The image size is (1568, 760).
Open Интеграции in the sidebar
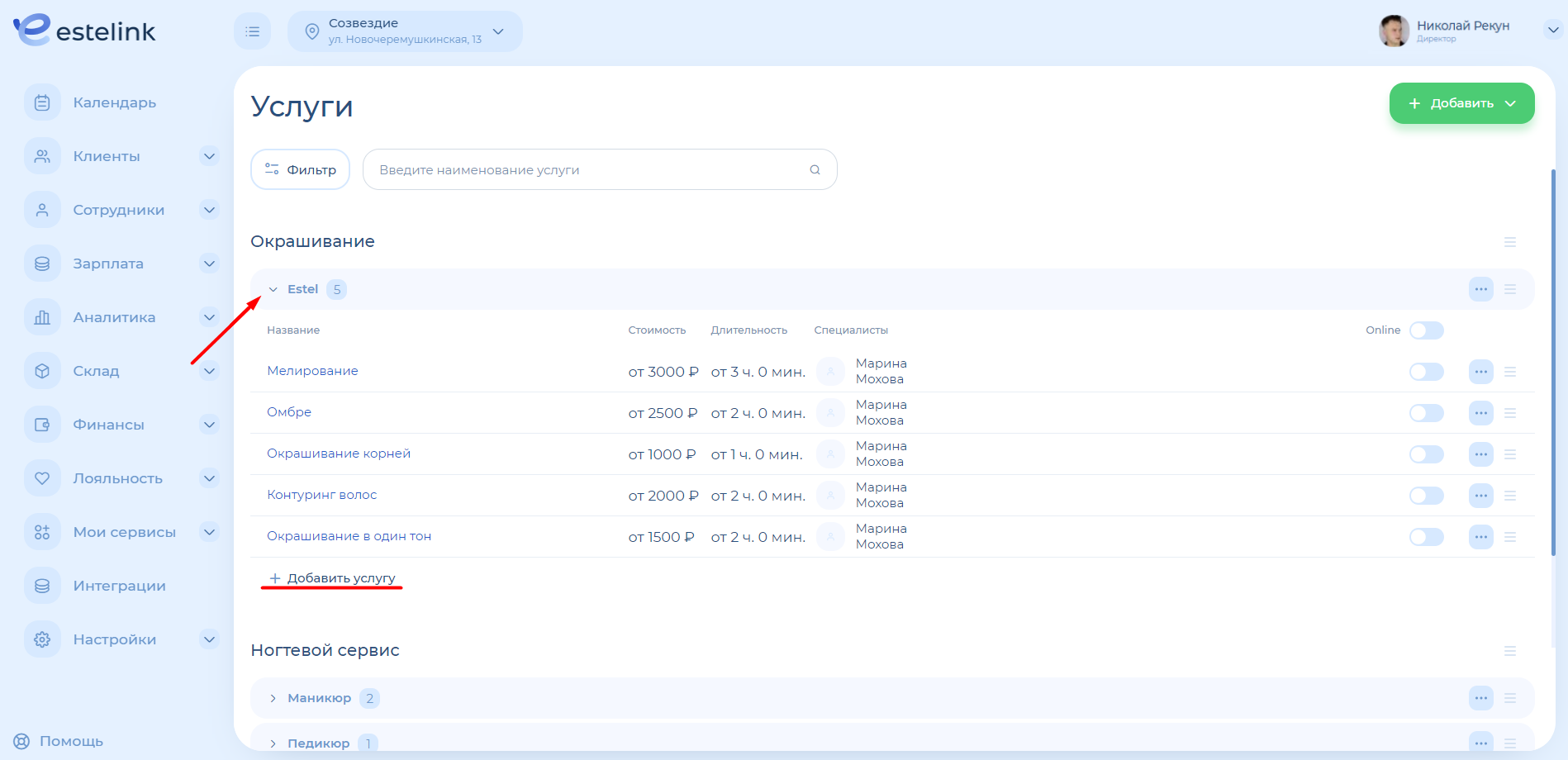coord(119,586)
